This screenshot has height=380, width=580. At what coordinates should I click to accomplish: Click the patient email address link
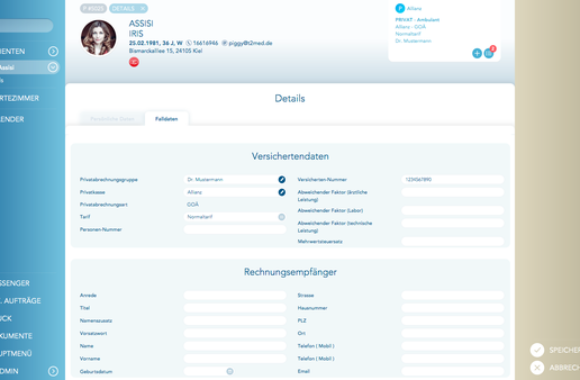tap(250, 43)
